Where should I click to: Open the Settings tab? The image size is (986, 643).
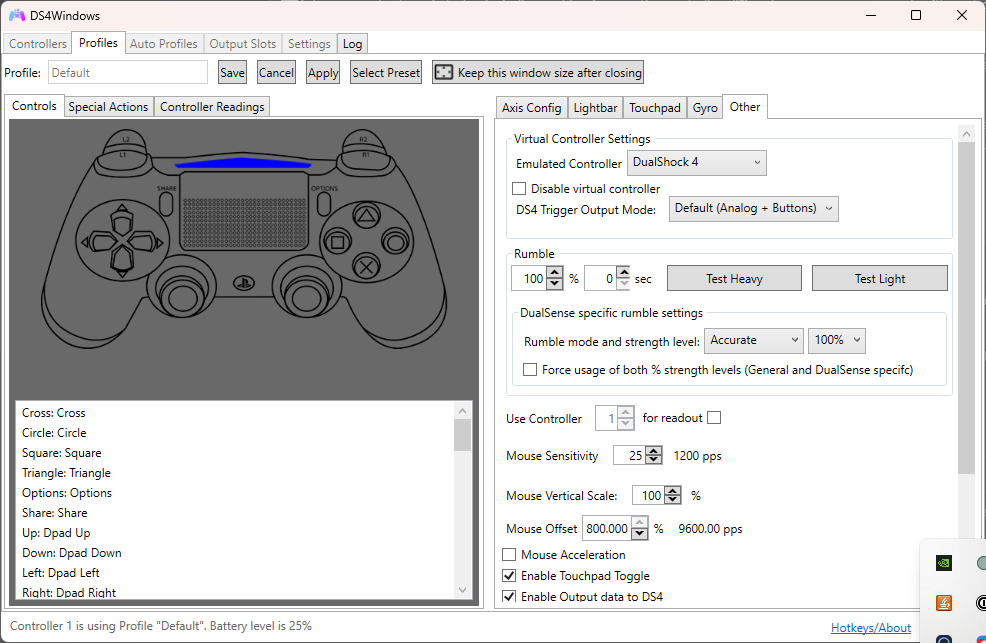tap(309, 43)
